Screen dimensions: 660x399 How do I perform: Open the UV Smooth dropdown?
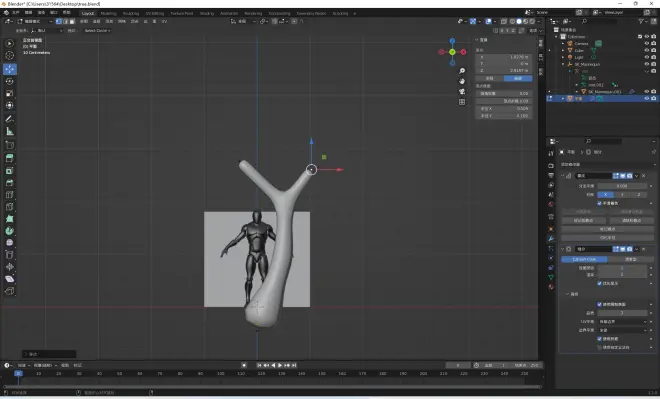click(623, 322)
